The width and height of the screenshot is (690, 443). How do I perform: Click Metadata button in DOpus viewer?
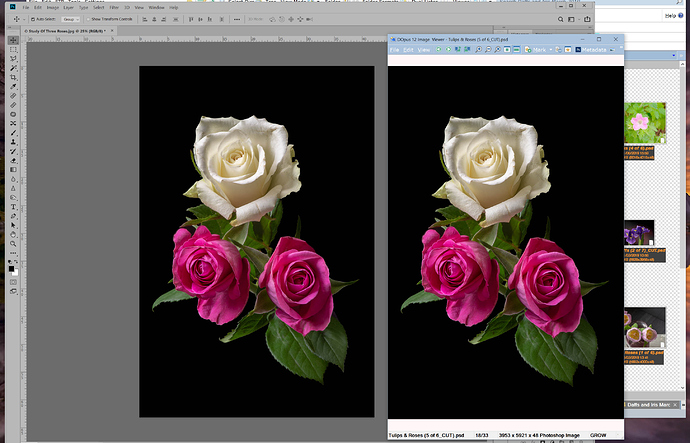click(591, 50)
